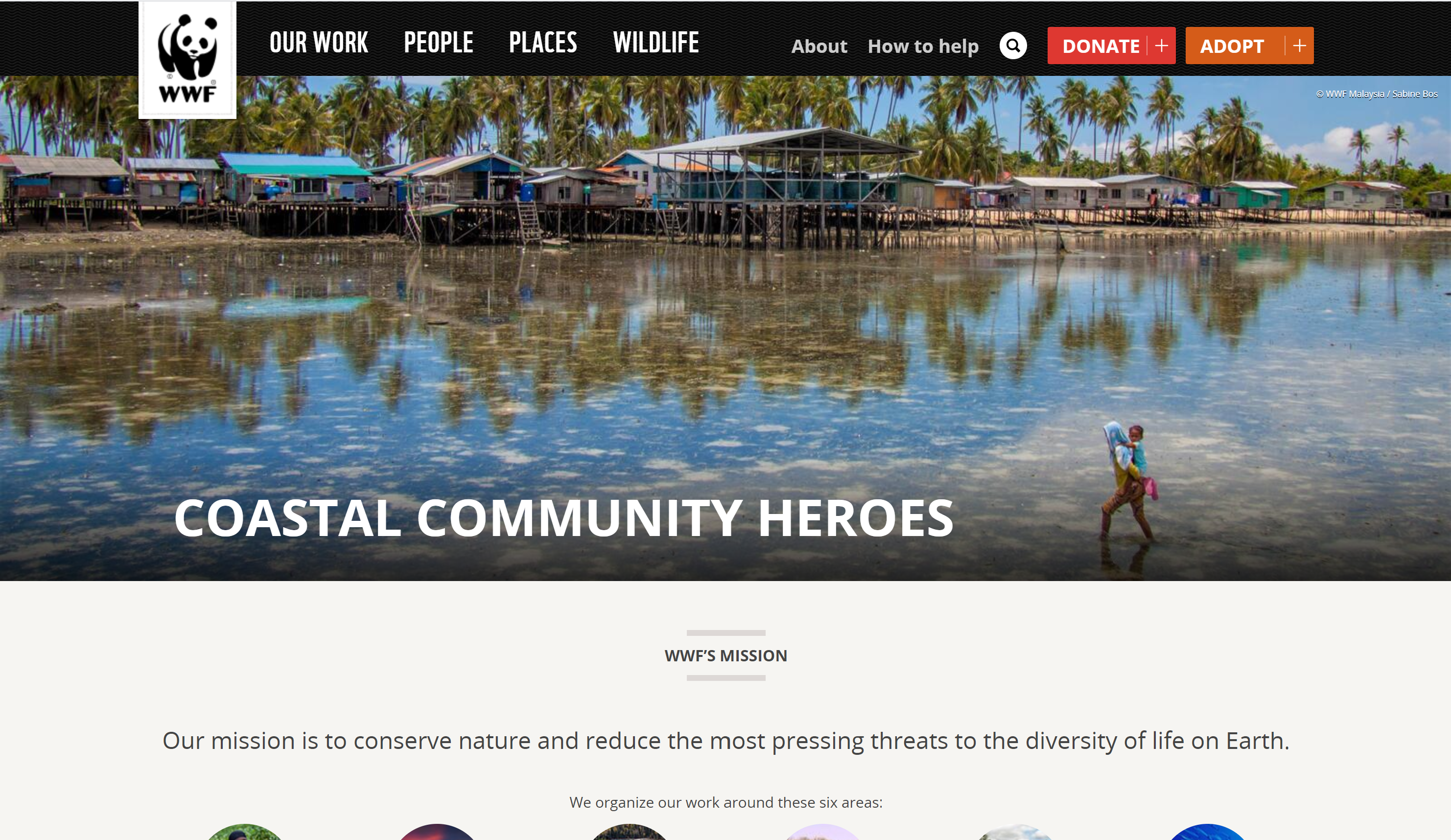Open search via magnifying glass icon
The image size is (1451, 840).
1013,46
